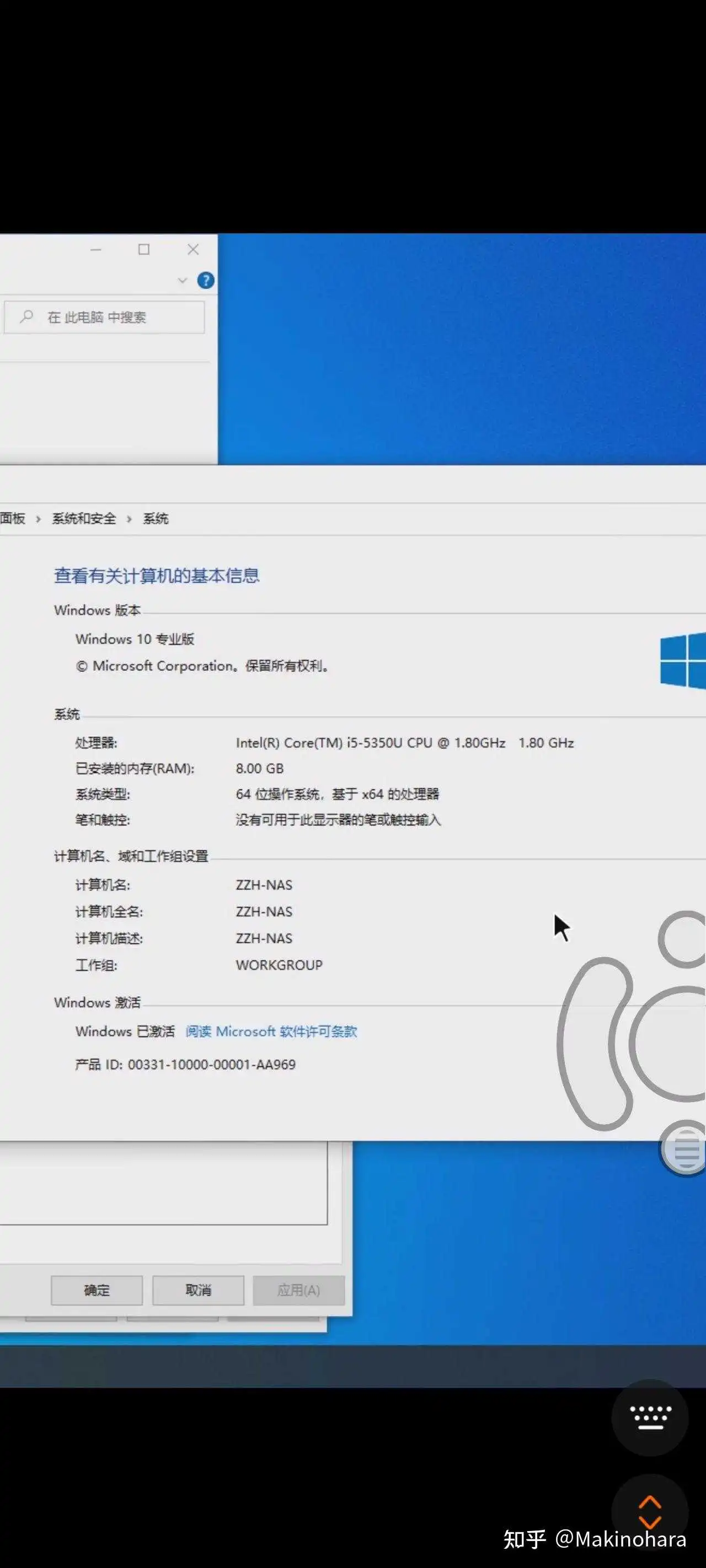This screenshot has width=706, height=1568.
Task: Select the '笔和触控:' label
Action: [x=103, y=819]
